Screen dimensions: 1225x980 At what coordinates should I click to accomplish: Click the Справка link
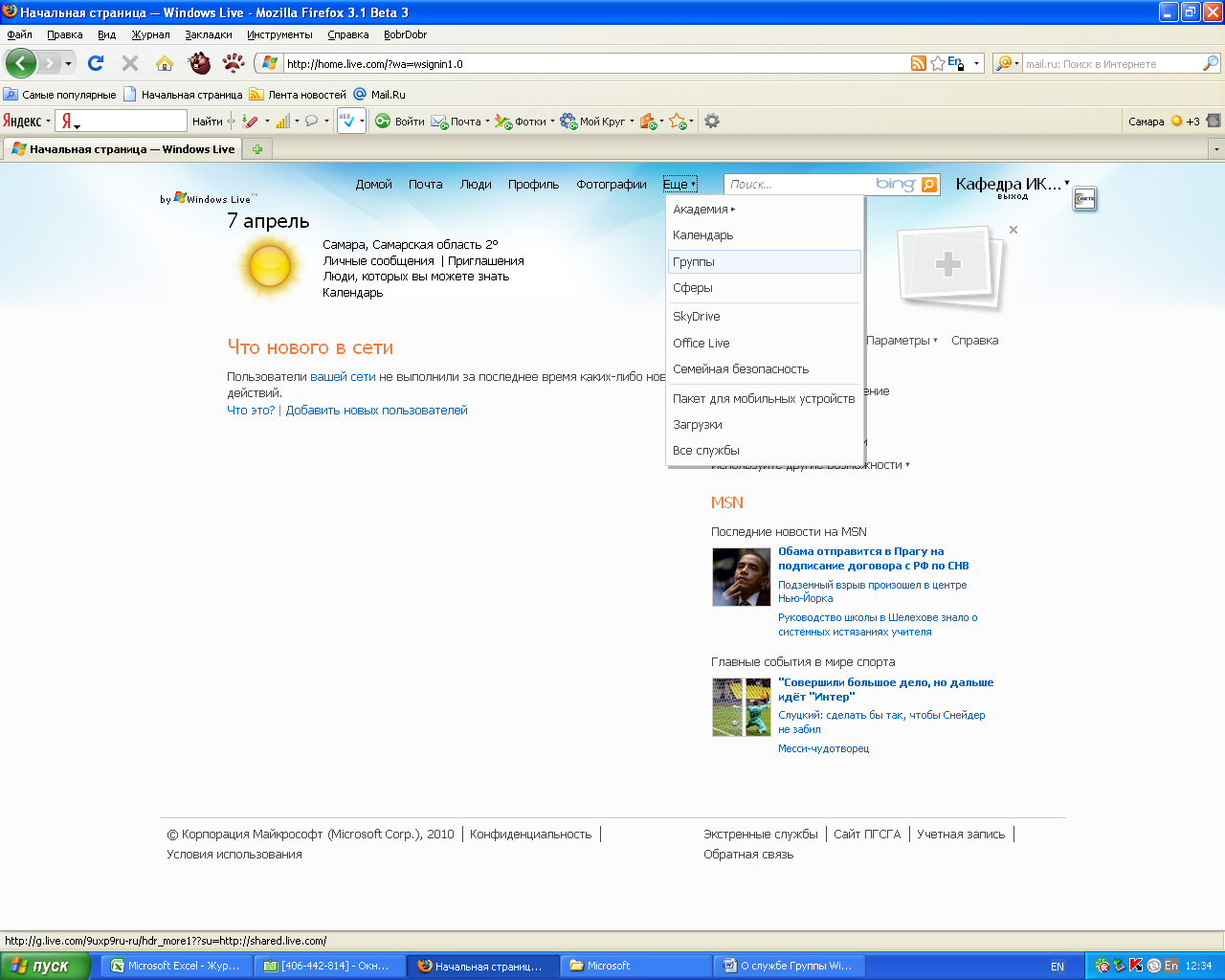(974, 341)
